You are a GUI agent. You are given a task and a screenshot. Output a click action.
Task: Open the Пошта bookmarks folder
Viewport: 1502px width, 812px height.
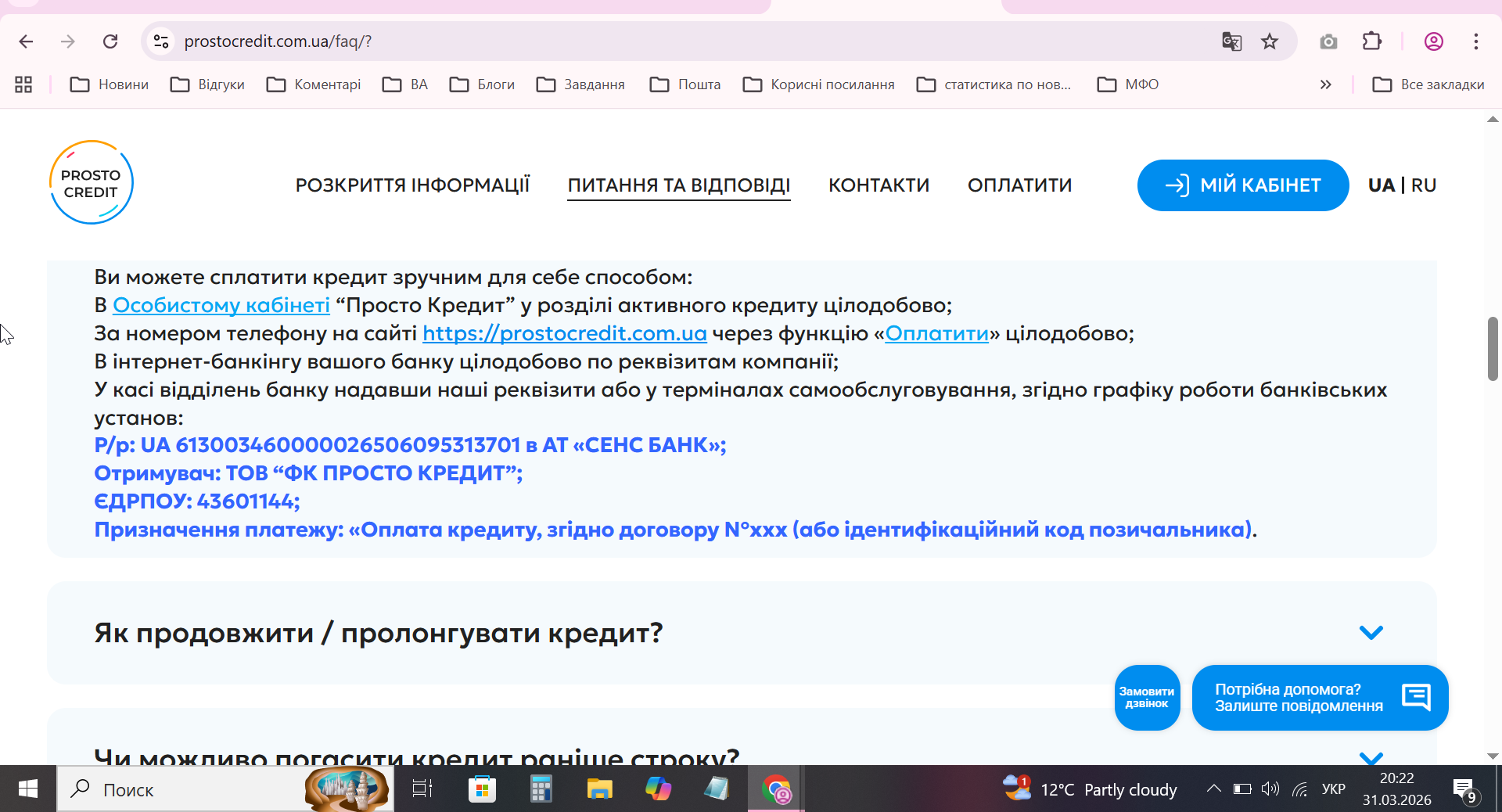(x=685, y=84)
